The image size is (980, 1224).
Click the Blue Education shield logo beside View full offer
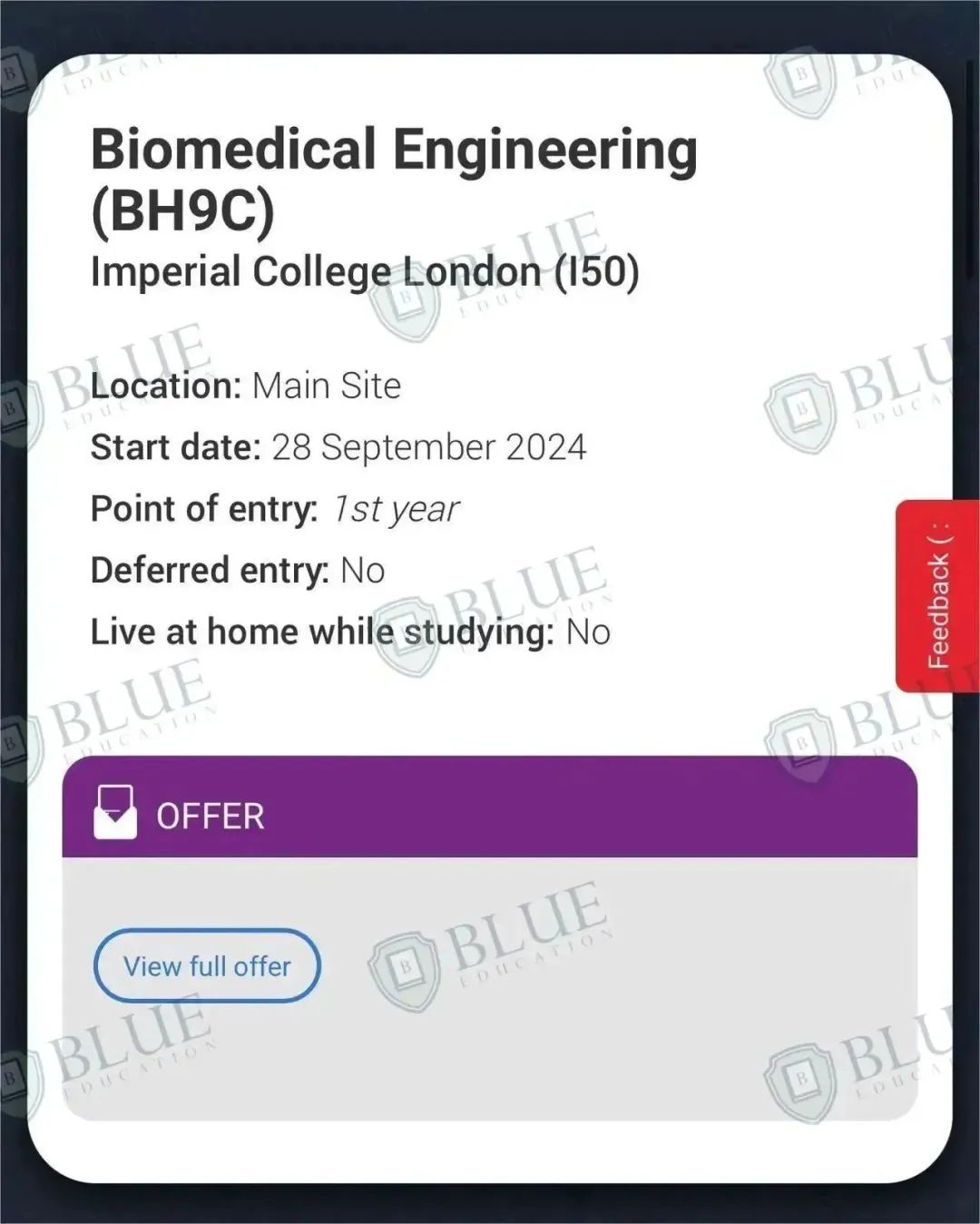pos(405,969)
